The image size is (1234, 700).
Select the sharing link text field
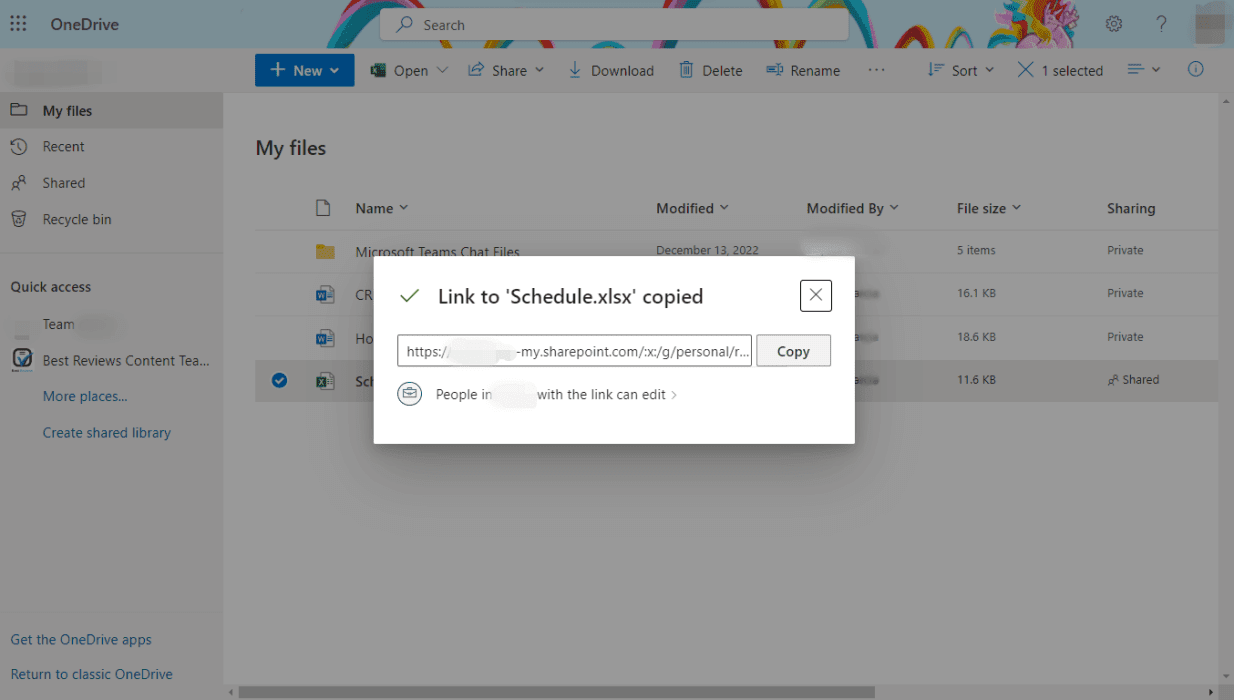tap(575, 351)
